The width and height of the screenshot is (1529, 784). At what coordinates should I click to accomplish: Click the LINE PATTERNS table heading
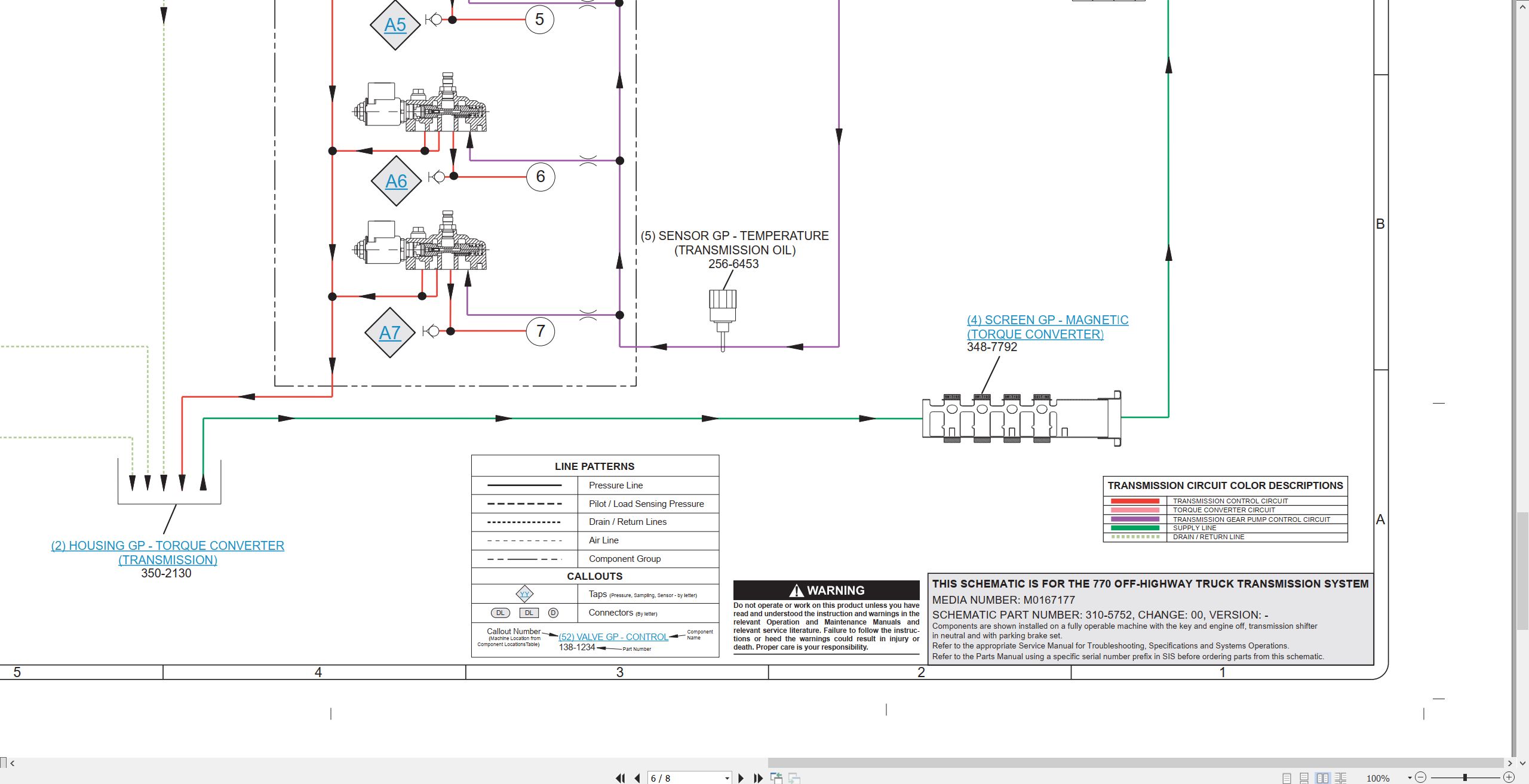[x=595, y=466]
